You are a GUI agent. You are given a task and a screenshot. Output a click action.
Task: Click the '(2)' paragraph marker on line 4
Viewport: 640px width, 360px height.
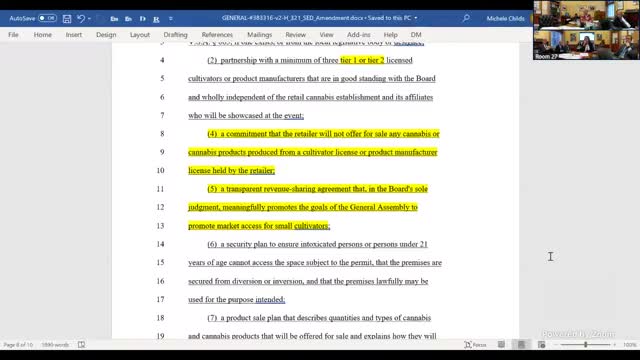(x=212, y=60)
